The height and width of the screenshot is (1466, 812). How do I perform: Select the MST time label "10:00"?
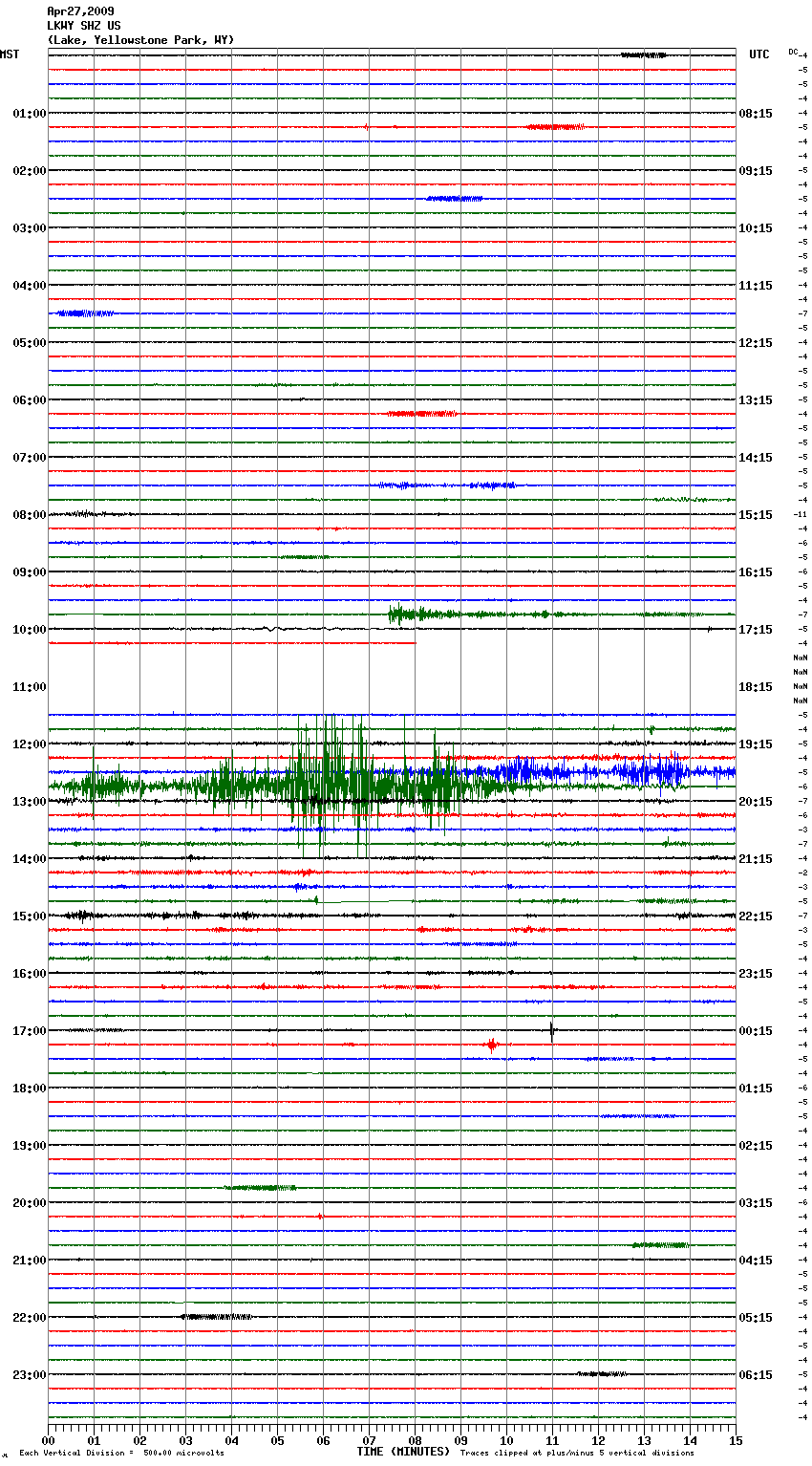(30, 630)
